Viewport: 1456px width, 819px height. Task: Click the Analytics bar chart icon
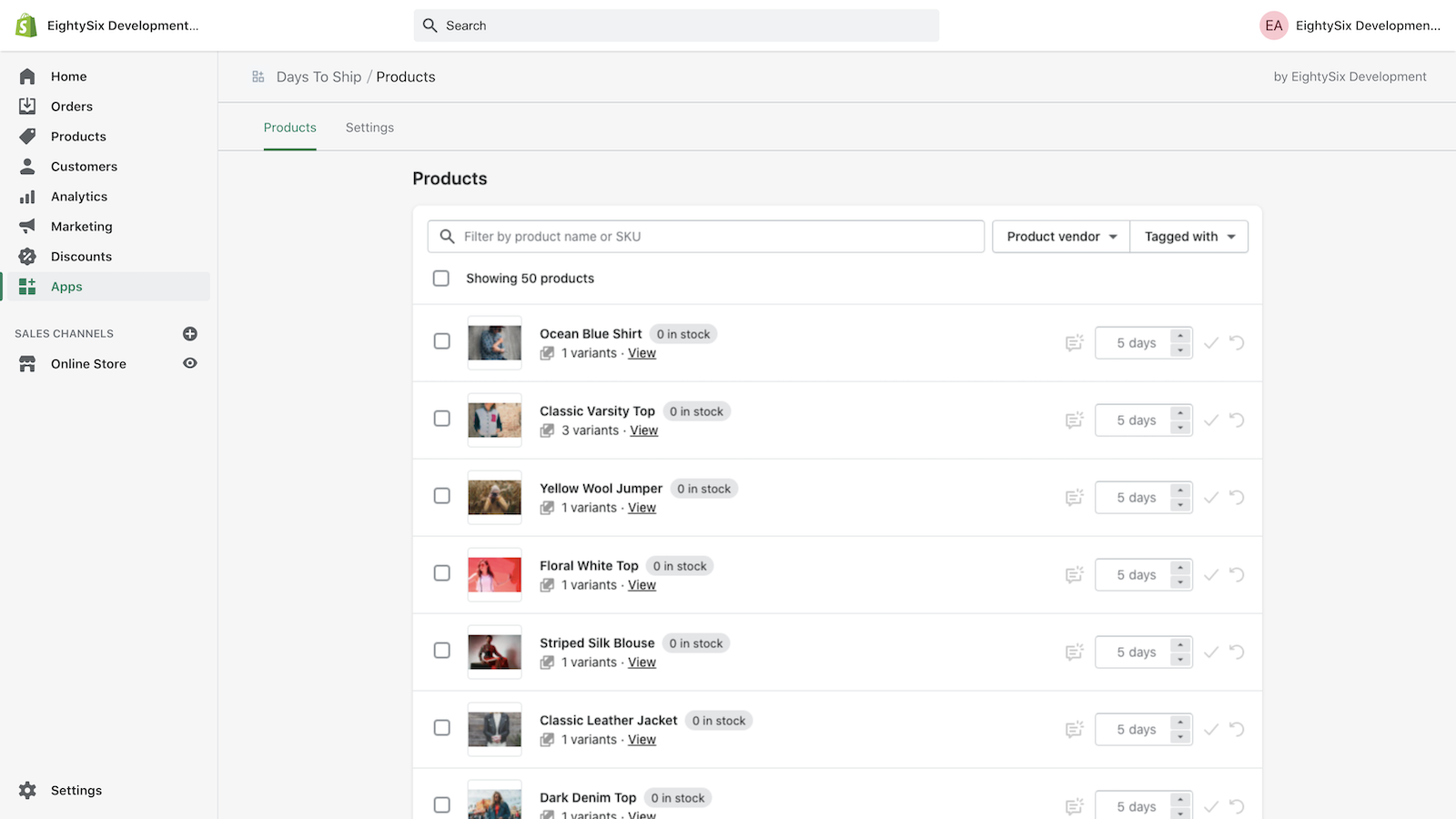[x=27, y=197]
